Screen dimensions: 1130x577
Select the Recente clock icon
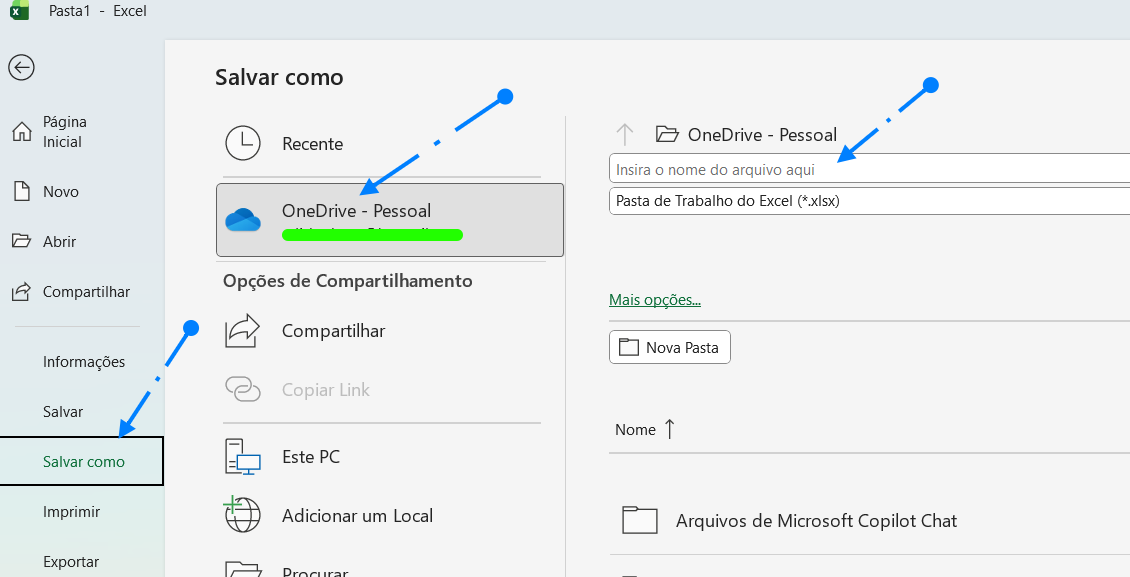click(x=243, y=143)
